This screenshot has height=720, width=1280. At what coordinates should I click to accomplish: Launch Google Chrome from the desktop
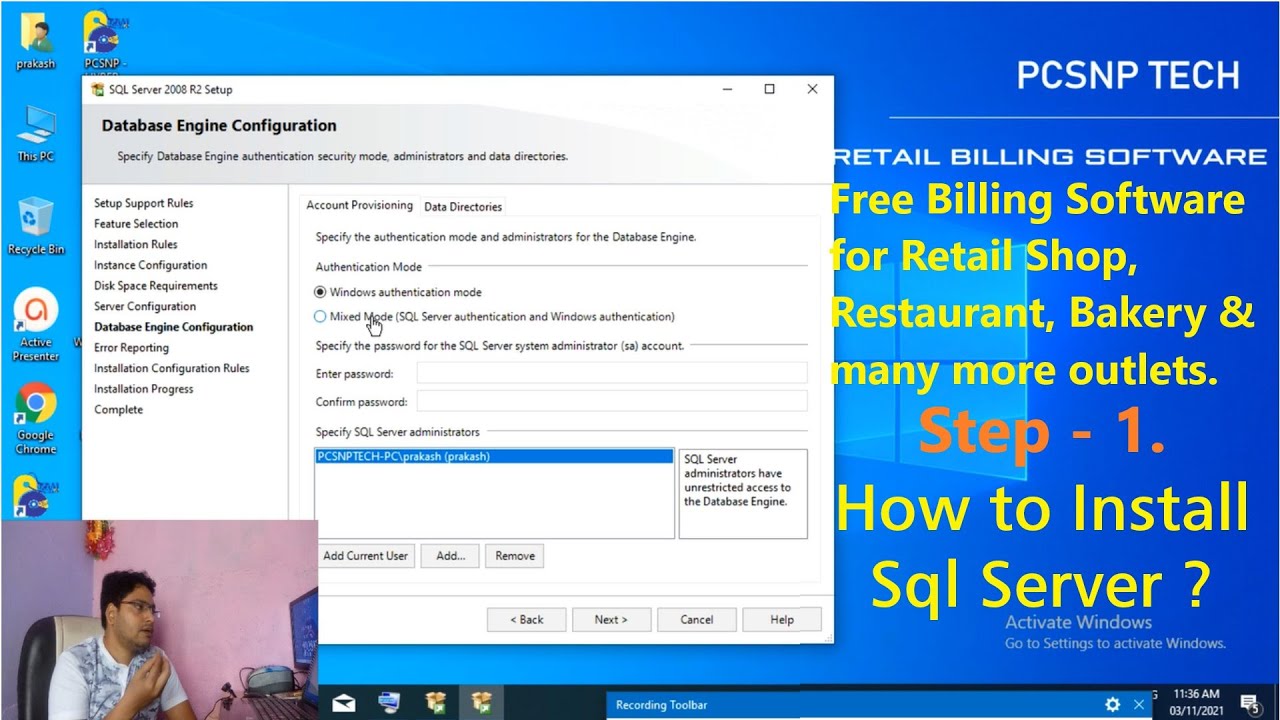(35, 420)
